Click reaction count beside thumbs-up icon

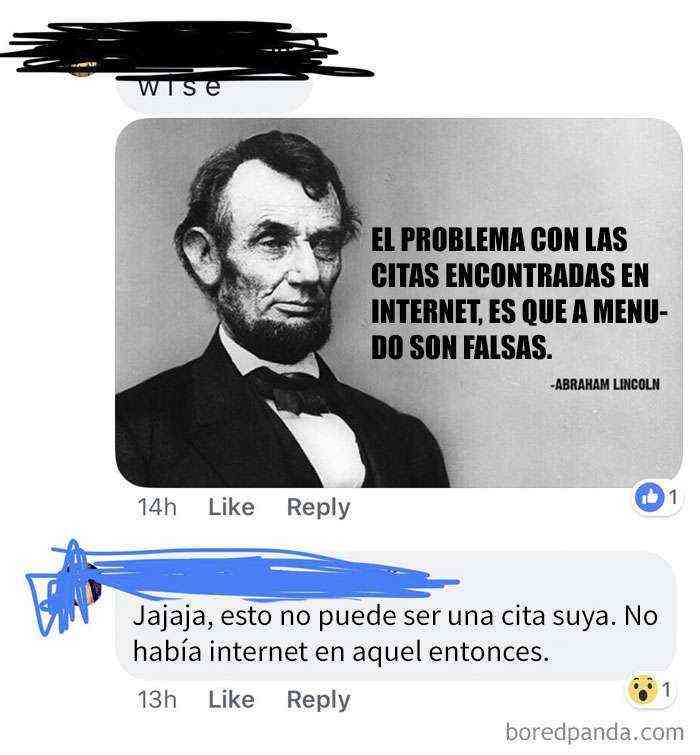[673, 497]
